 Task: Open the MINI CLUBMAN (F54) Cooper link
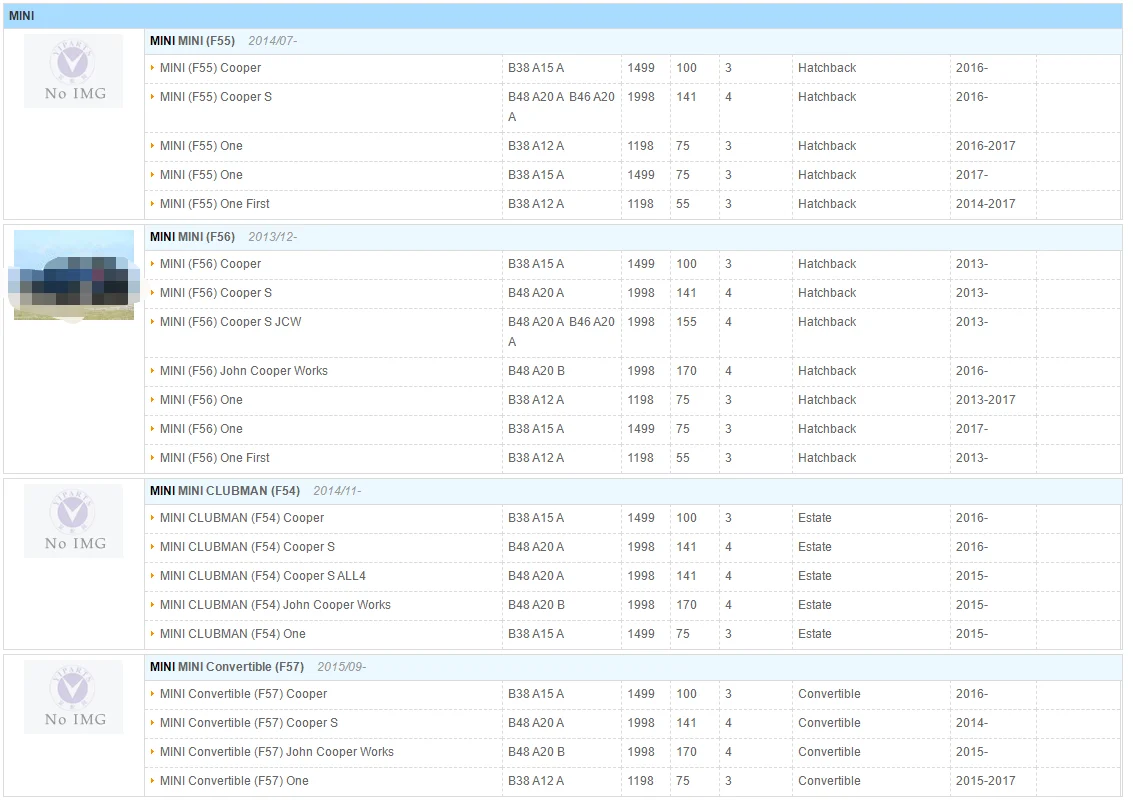241,517
